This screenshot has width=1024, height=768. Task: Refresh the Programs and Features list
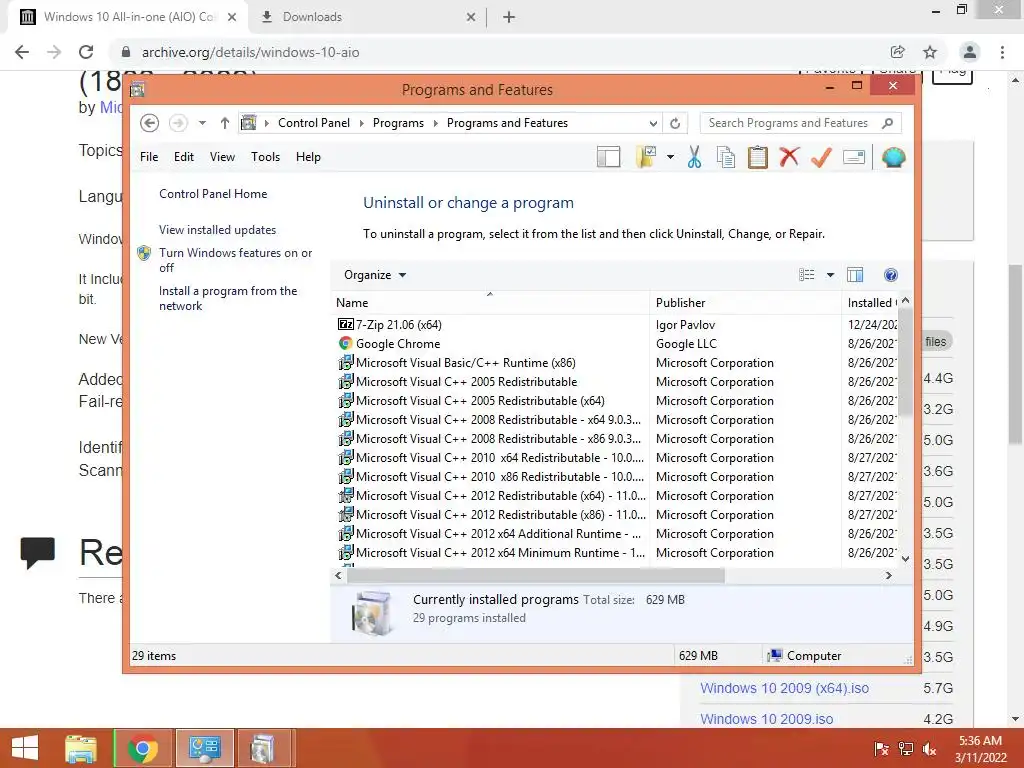click(675, 123)
